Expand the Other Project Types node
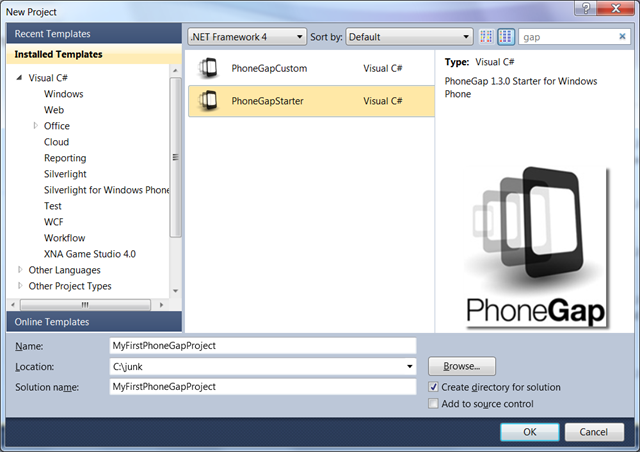640x452 pixels. point(20,285)
